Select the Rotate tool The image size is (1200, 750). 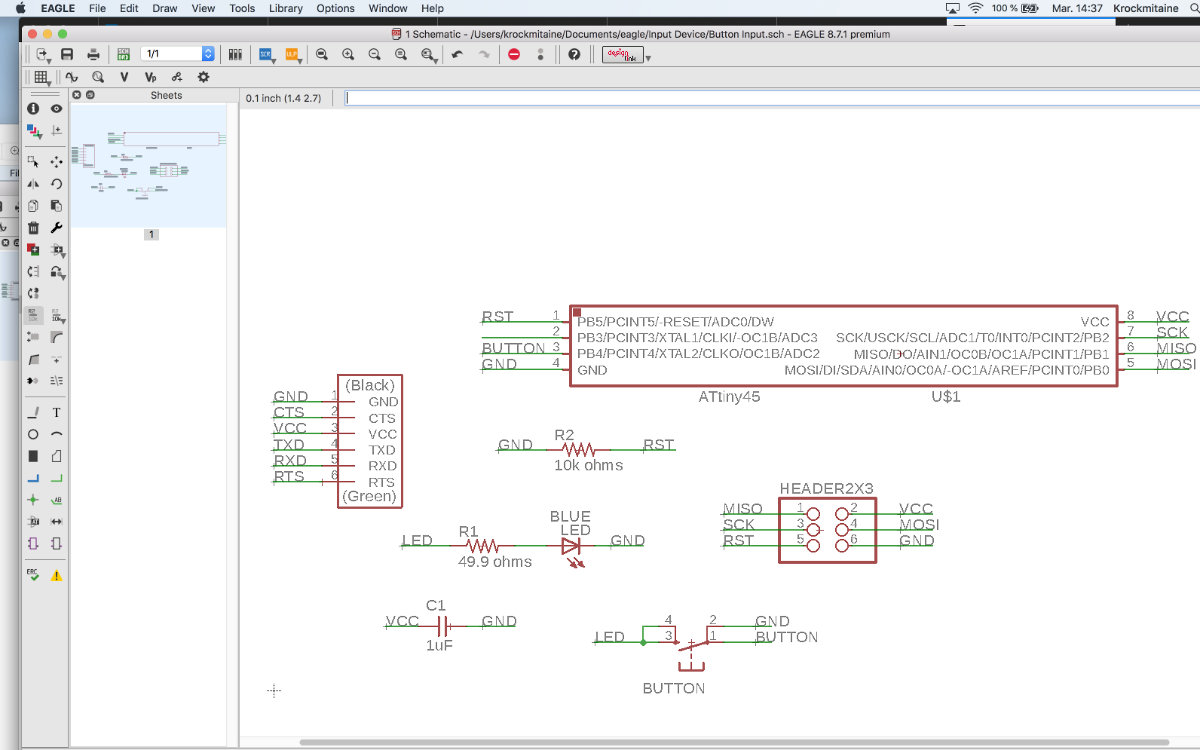[x=57, y=183]
